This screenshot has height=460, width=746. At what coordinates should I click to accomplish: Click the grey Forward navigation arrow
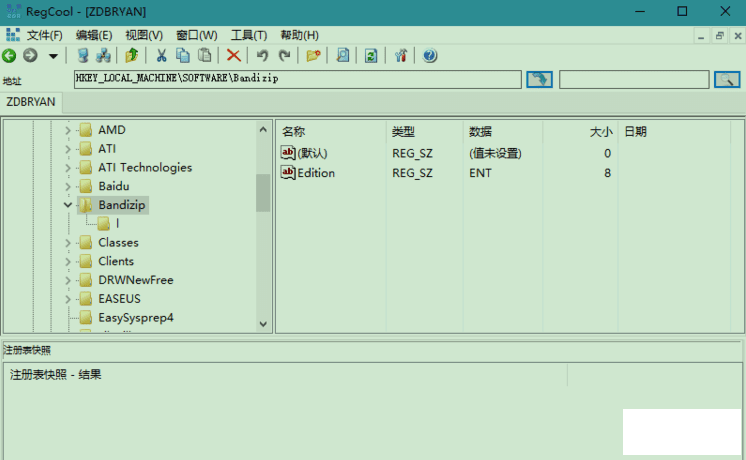30,56
